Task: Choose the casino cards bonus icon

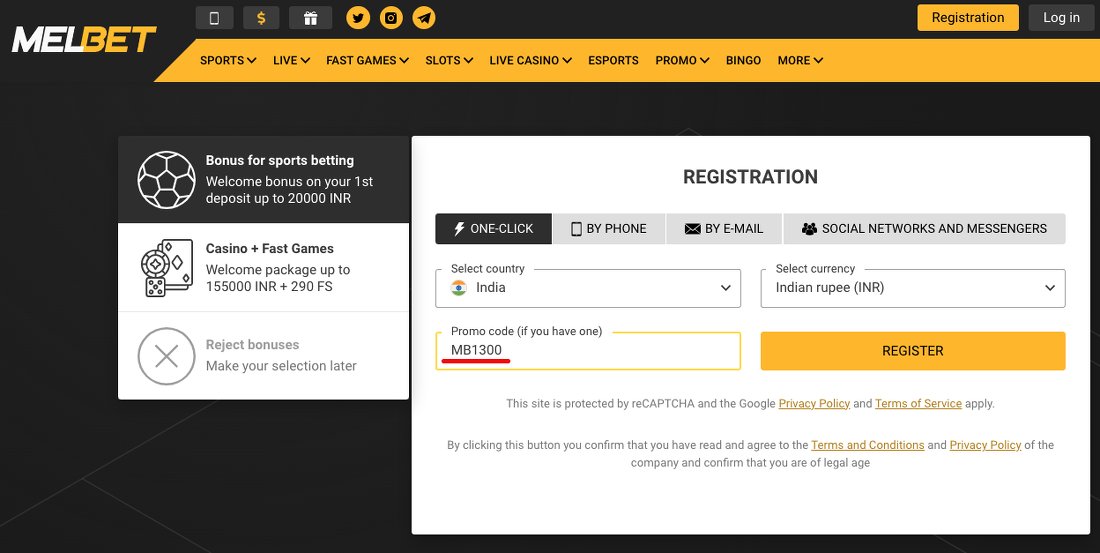Action: [x=166, y=268]
